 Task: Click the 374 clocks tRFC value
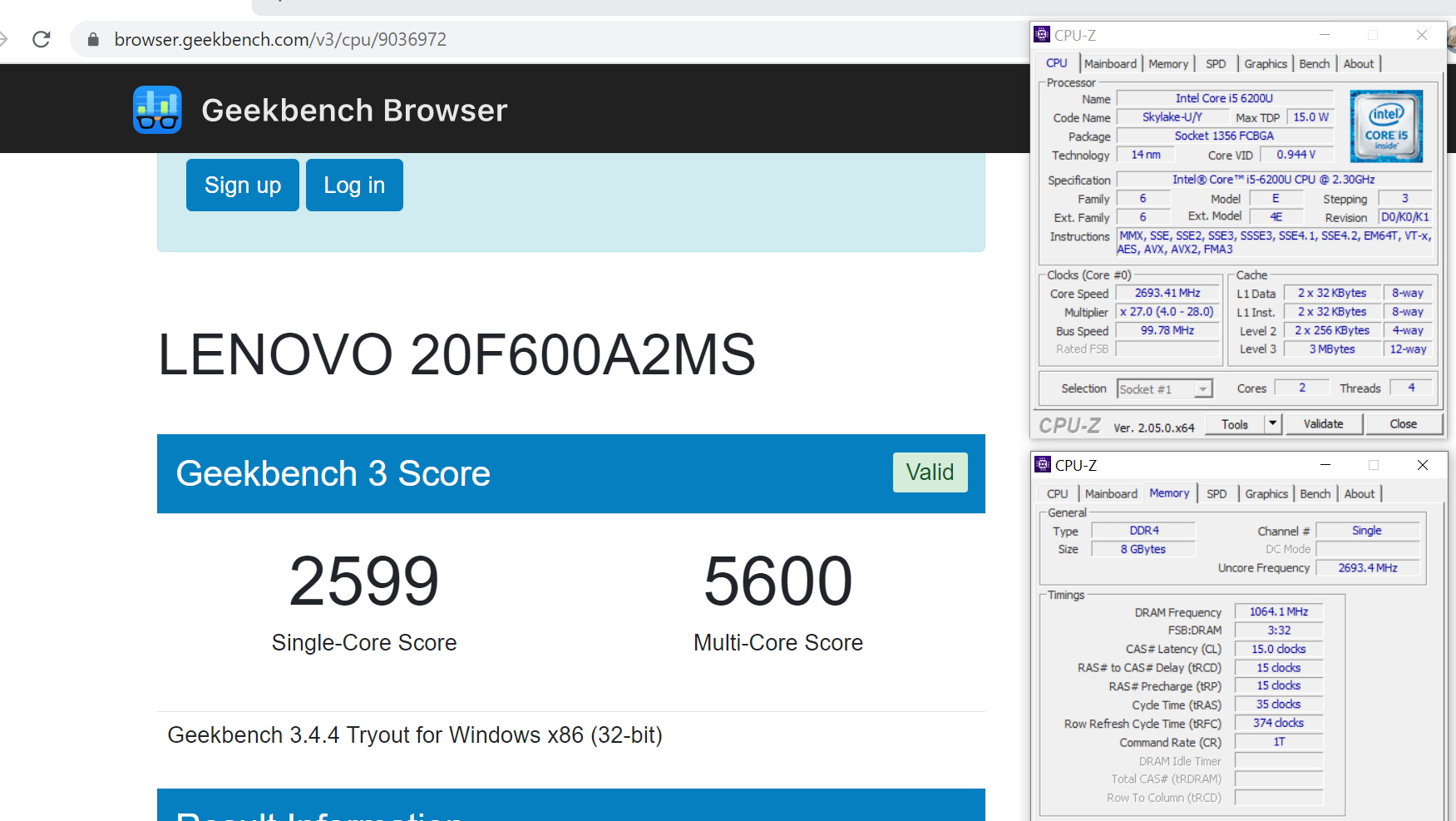click(x=1279, y=723)
